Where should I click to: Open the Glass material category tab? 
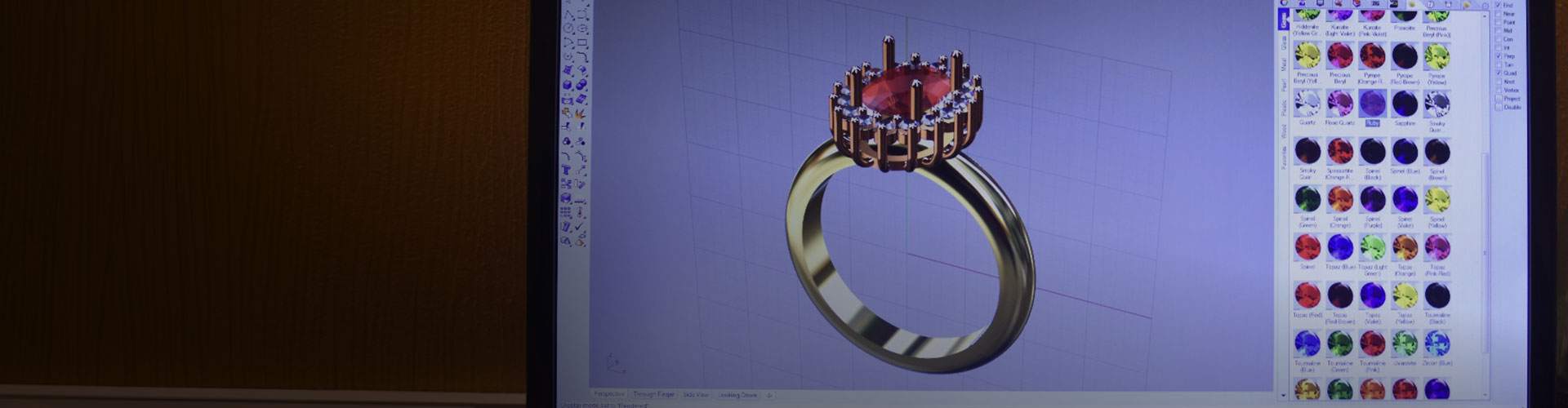click(x=1284, y=41)
